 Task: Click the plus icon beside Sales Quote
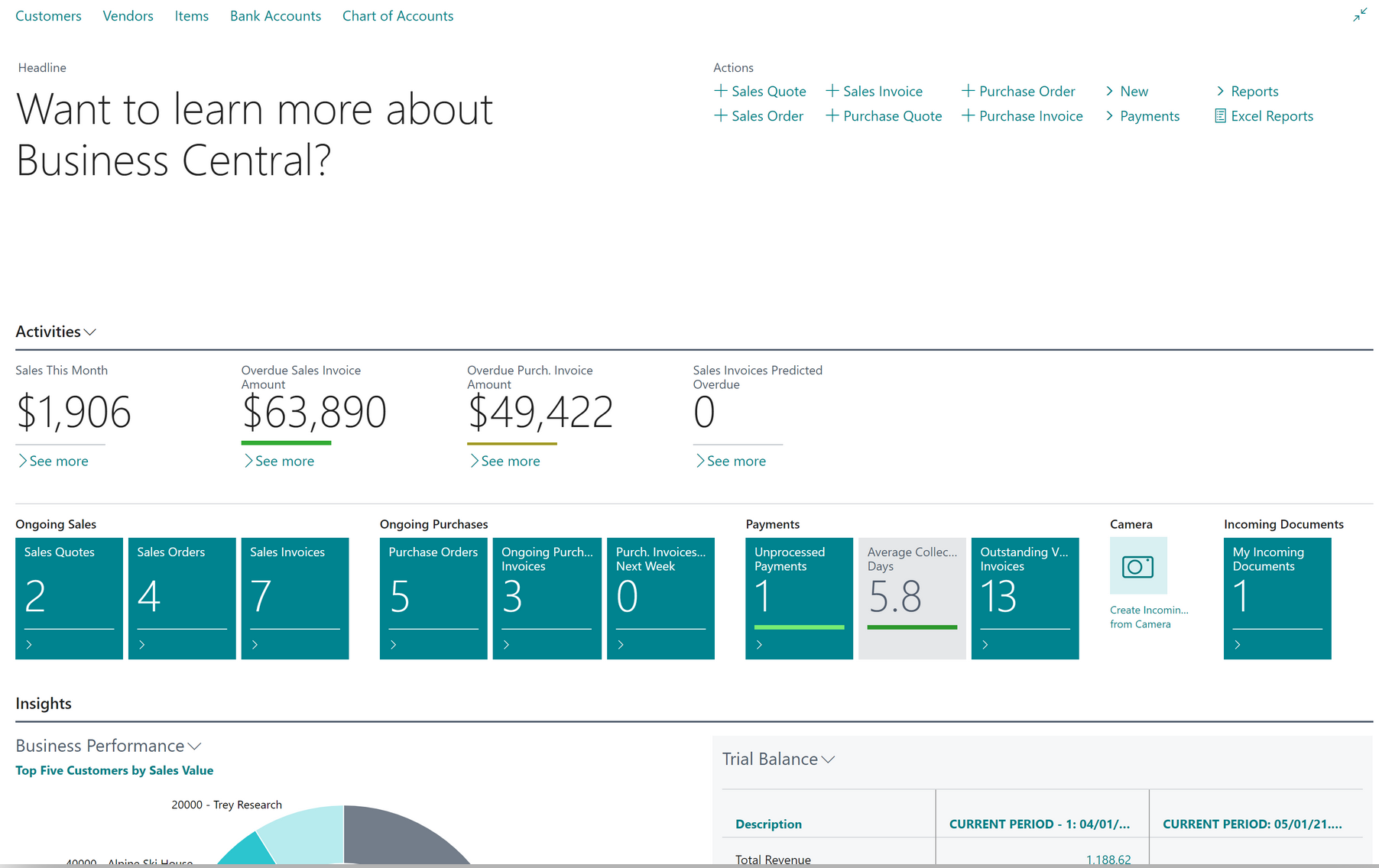click(720, 91)
